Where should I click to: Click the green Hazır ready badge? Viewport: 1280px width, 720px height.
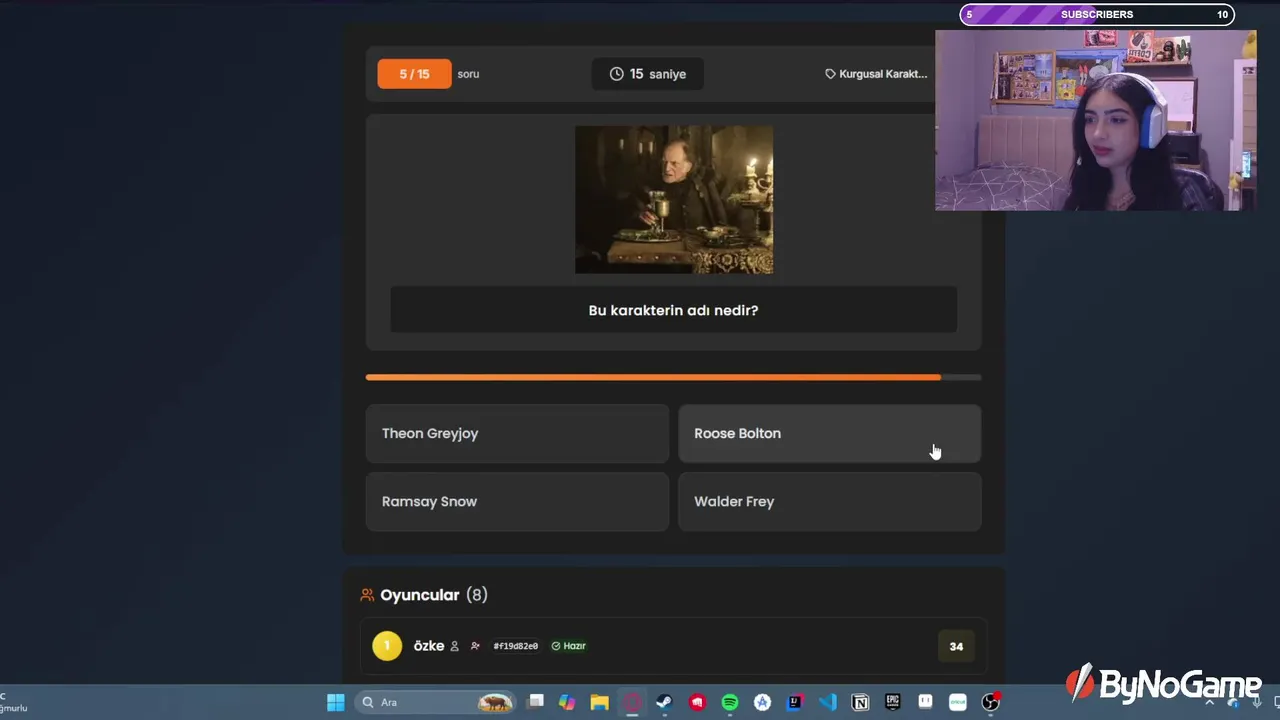(569, 646)
